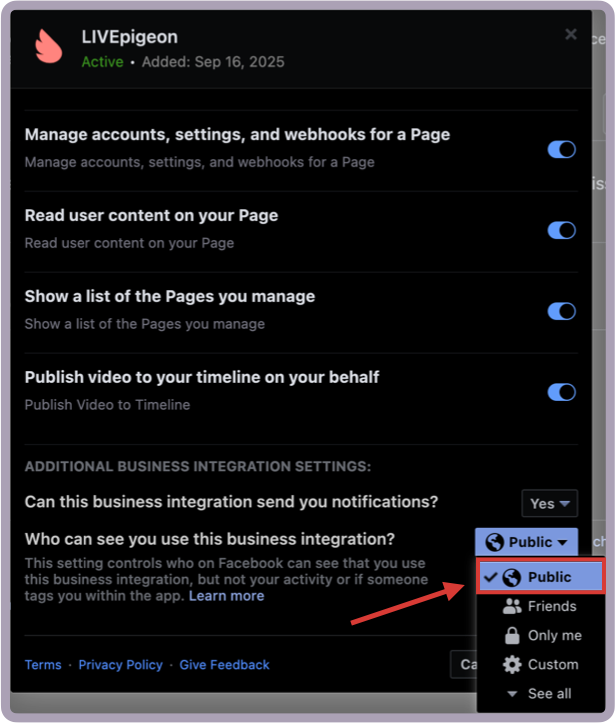This screenshot has height=723, width=615.
Task: Click the LIVEpigeon flame logo icon
Action: 49,47
